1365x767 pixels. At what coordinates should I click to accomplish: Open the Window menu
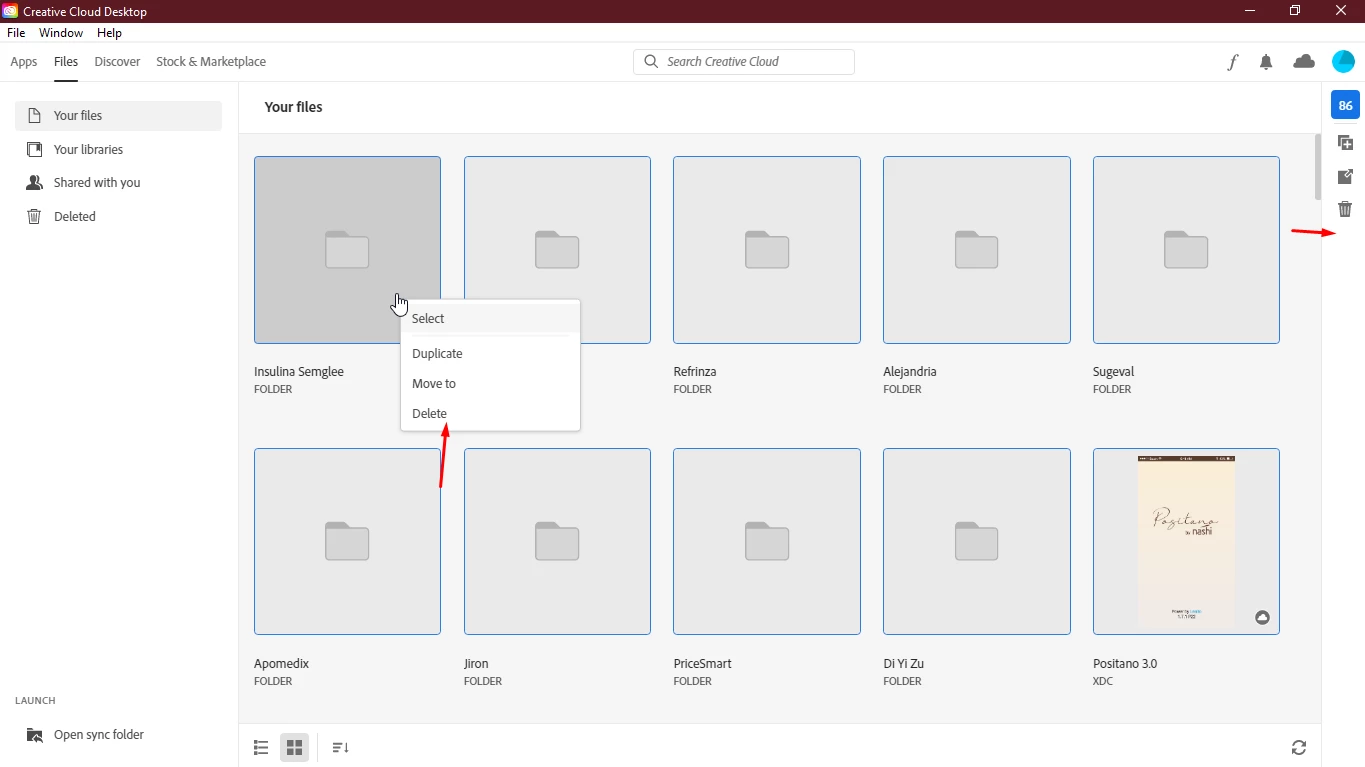(61, 33)
